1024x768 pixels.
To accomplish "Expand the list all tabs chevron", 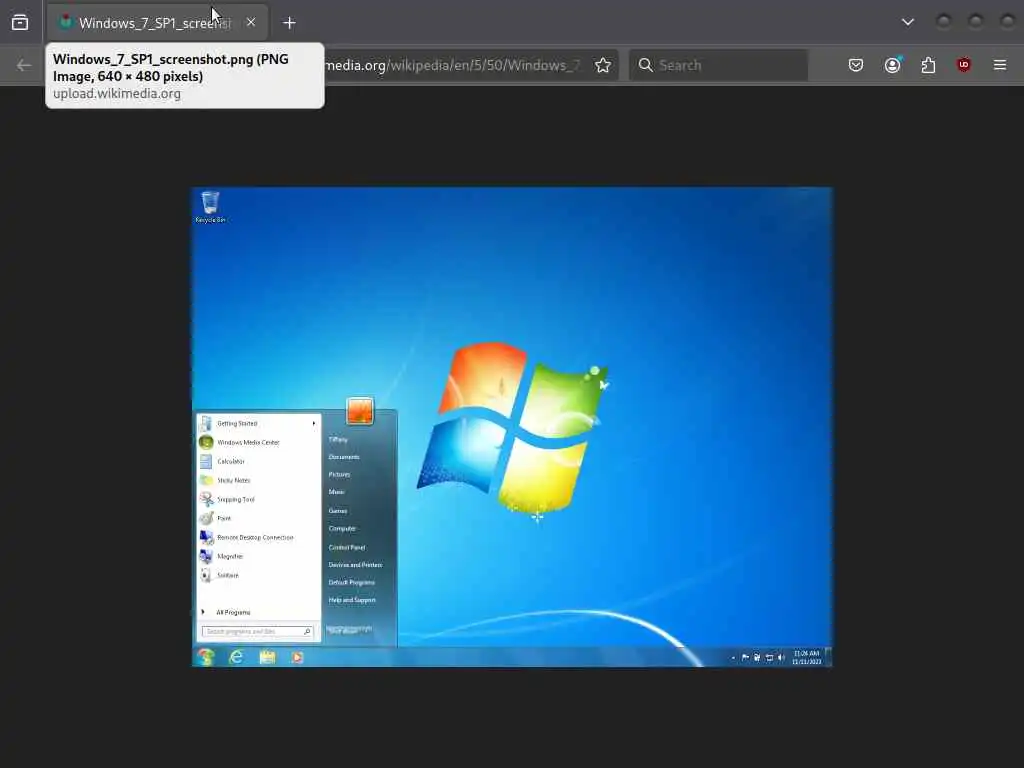I will 908,22.
